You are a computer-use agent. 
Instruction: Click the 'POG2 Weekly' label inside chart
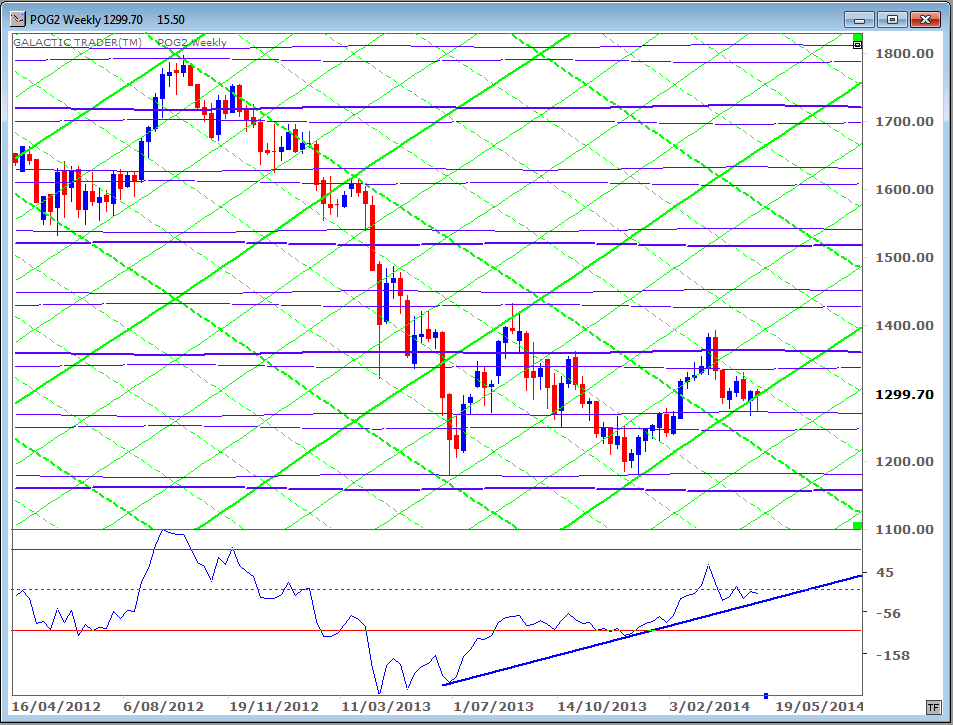coord(191,43)
